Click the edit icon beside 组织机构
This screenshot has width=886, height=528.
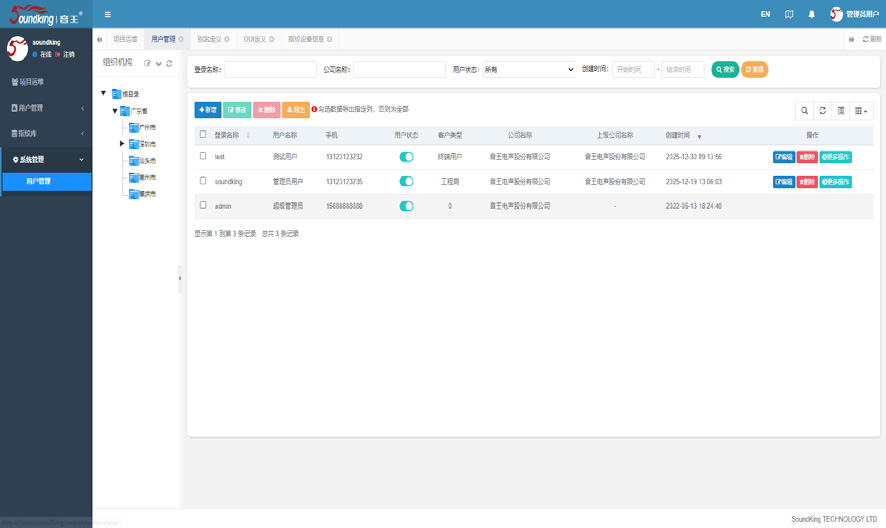click(147, 63)
